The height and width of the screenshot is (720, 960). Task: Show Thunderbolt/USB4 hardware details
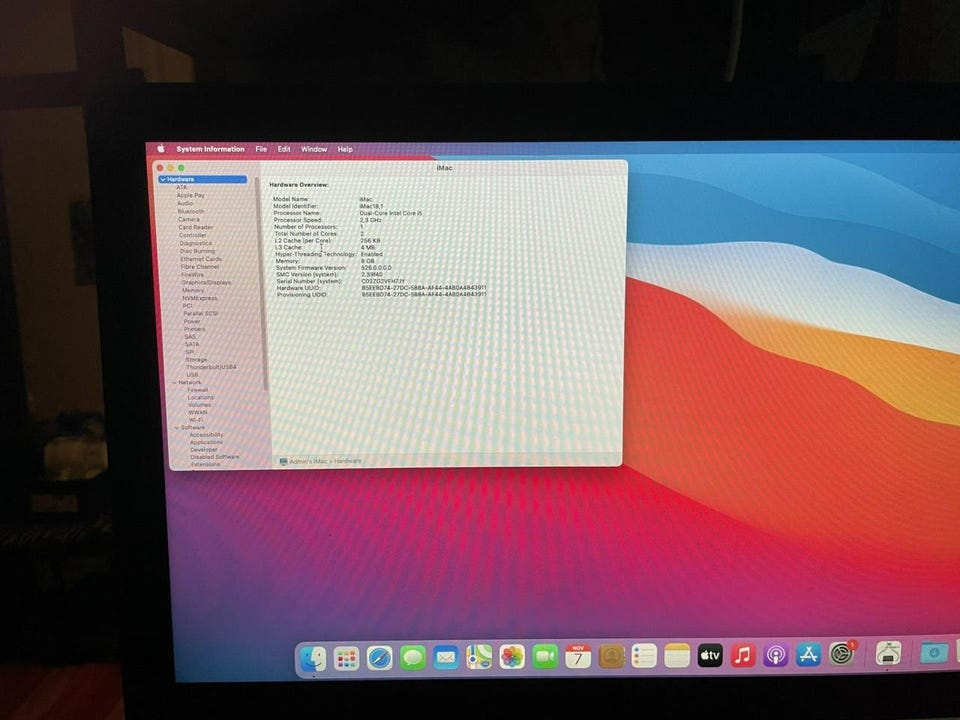pos(211,367)
